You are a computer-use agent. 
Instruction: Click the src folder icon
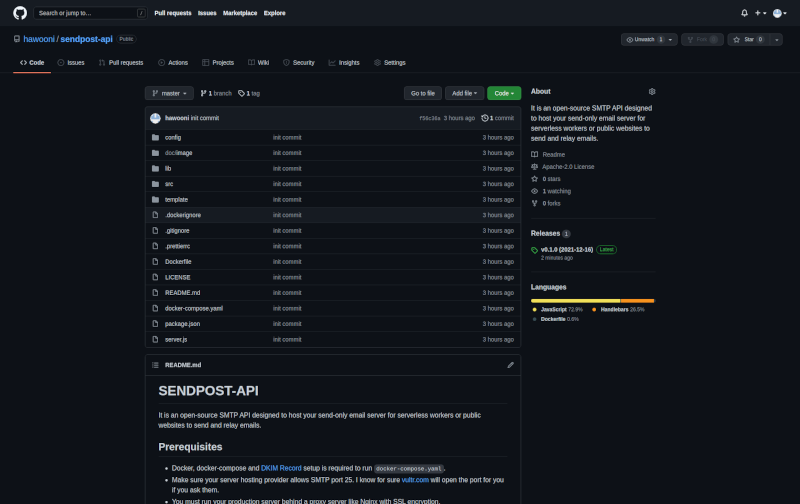[x=155, y=184]
